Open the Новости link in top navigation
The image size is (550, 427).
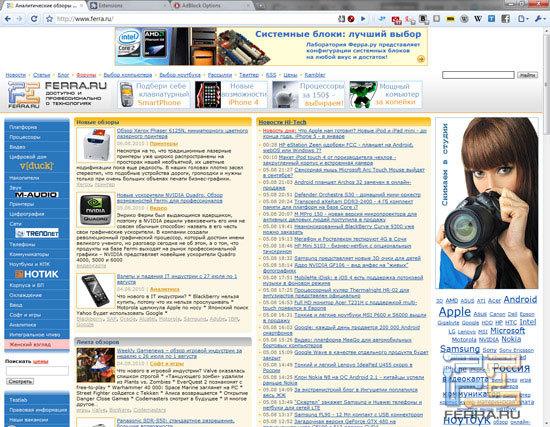16,75
